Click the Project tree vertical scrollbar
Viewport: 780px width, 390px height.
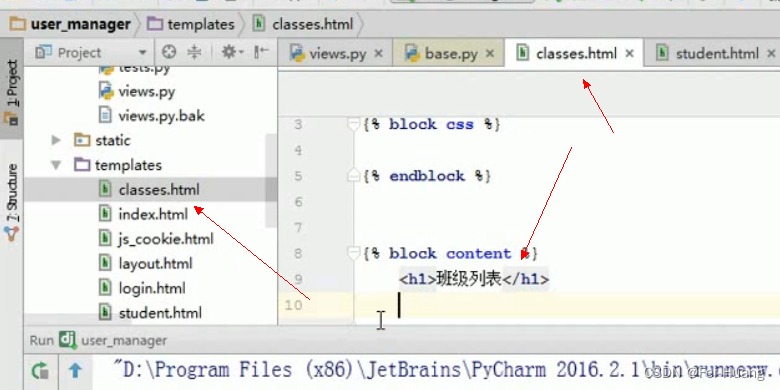(x=271, y=182)
